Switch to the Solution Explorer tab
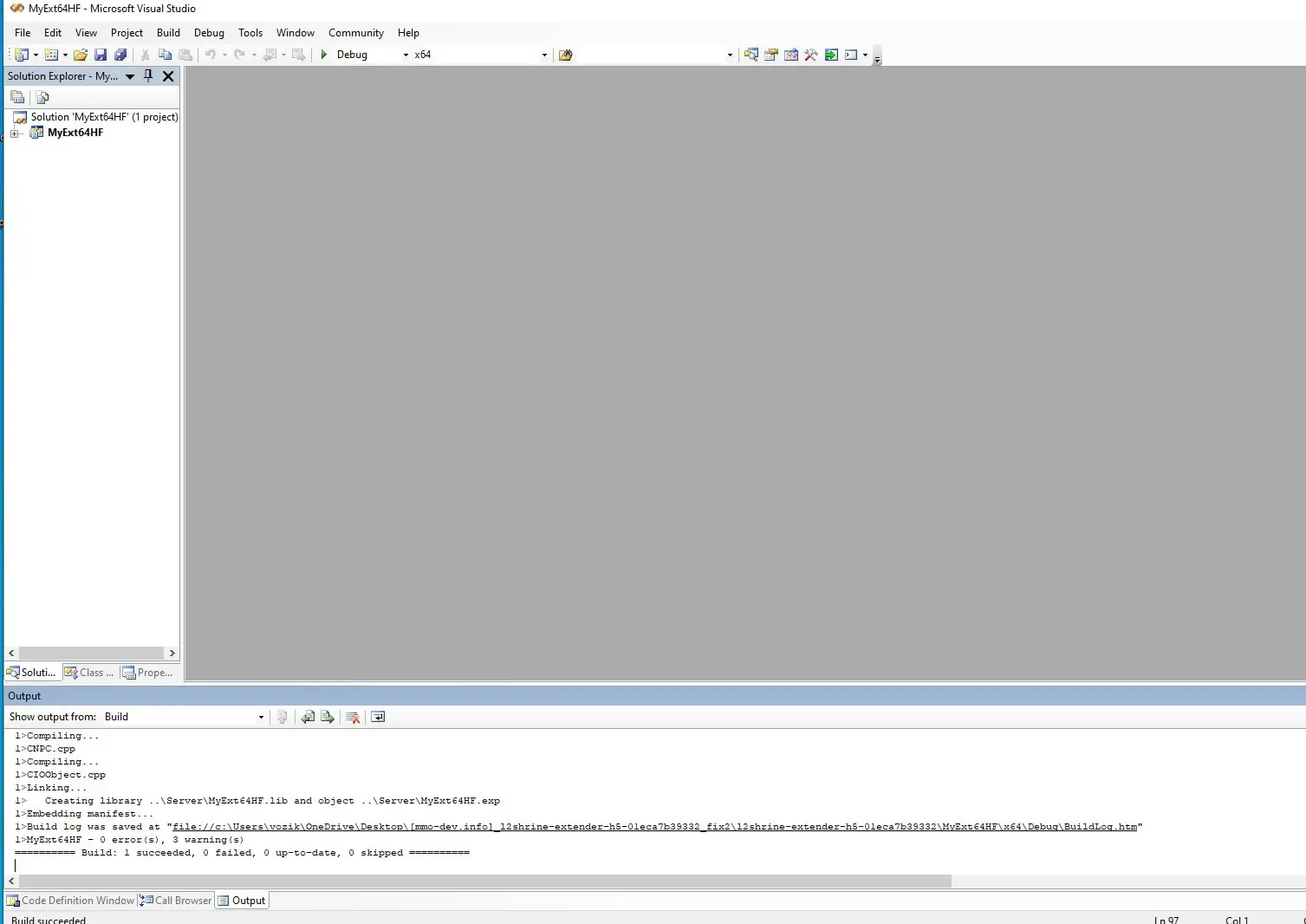Image resolution: width=1306 pixels, height=924 pixels. [32, 673]
